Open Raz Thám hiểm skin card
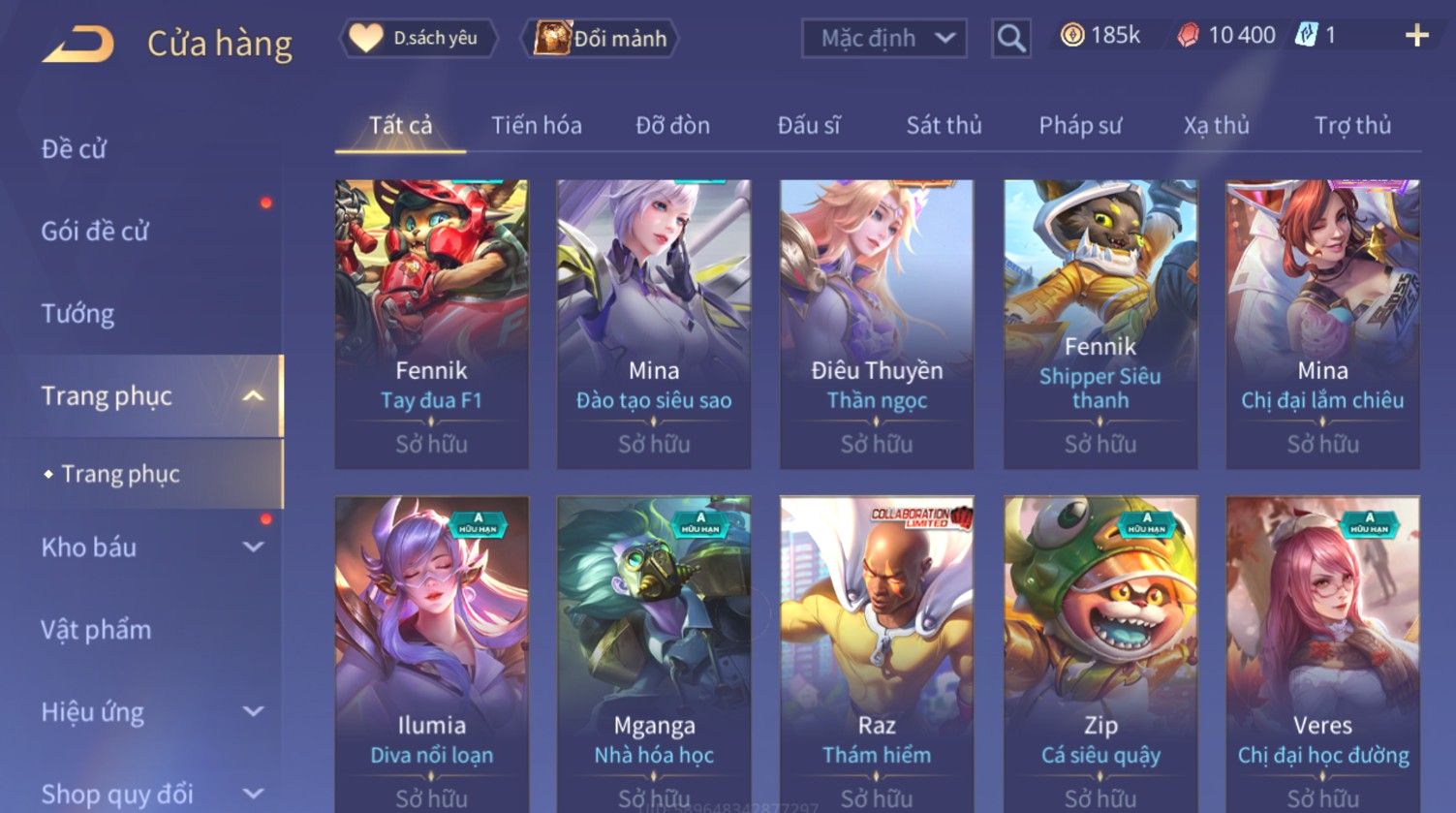This screenshot has width=1456, height=813. [x=877, y=654]
